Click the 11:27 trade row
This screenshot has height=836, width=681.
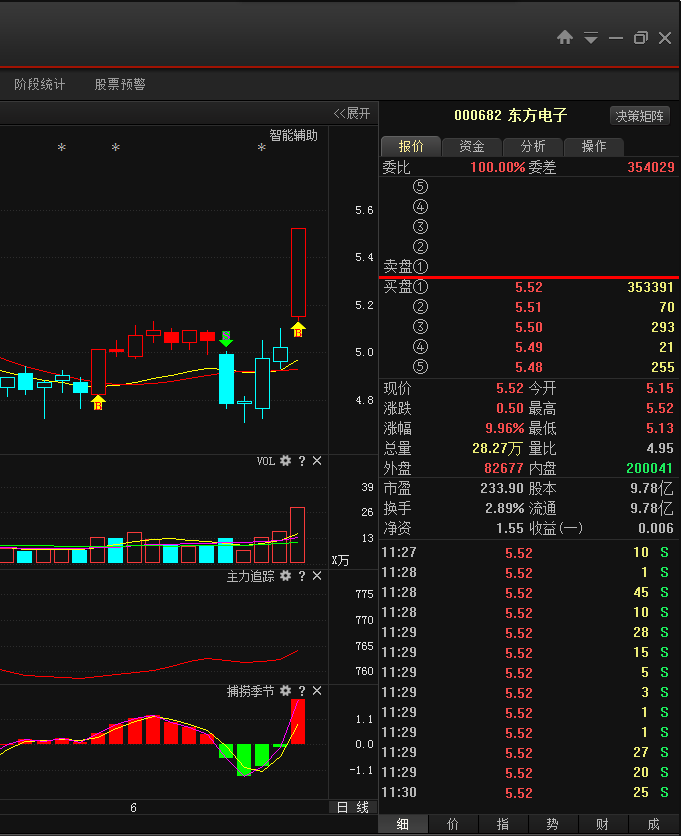point(530,553)
